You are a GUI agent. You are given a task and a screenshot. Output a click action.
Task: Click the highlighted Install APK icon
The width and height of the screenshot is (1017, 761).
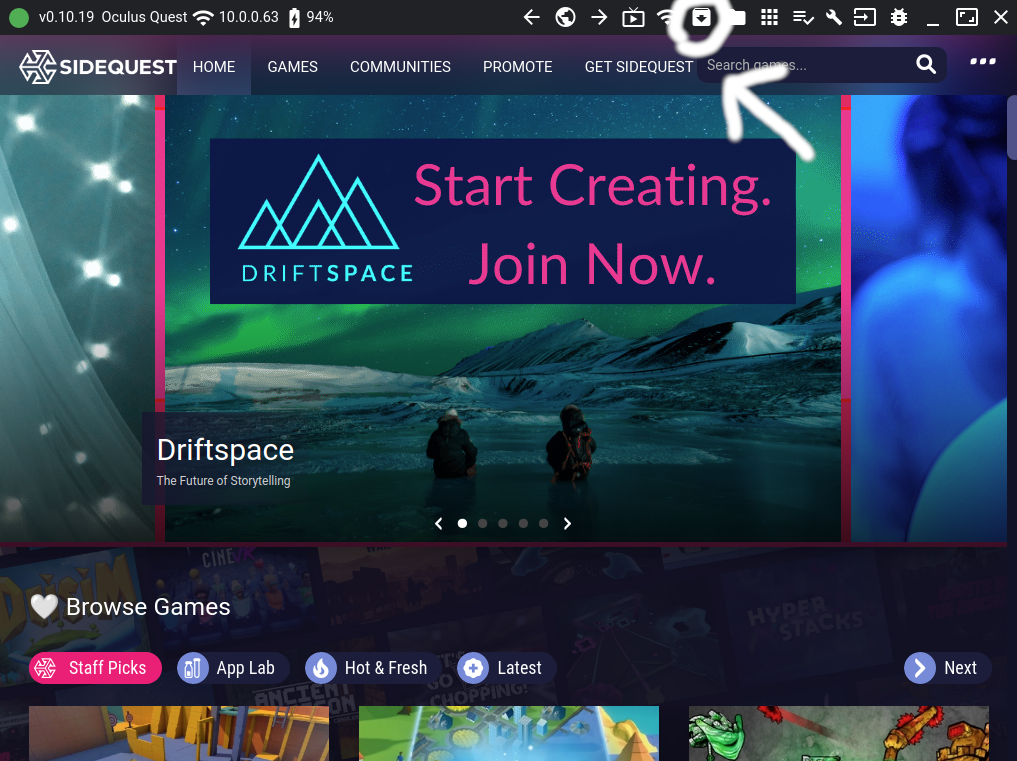699,17
